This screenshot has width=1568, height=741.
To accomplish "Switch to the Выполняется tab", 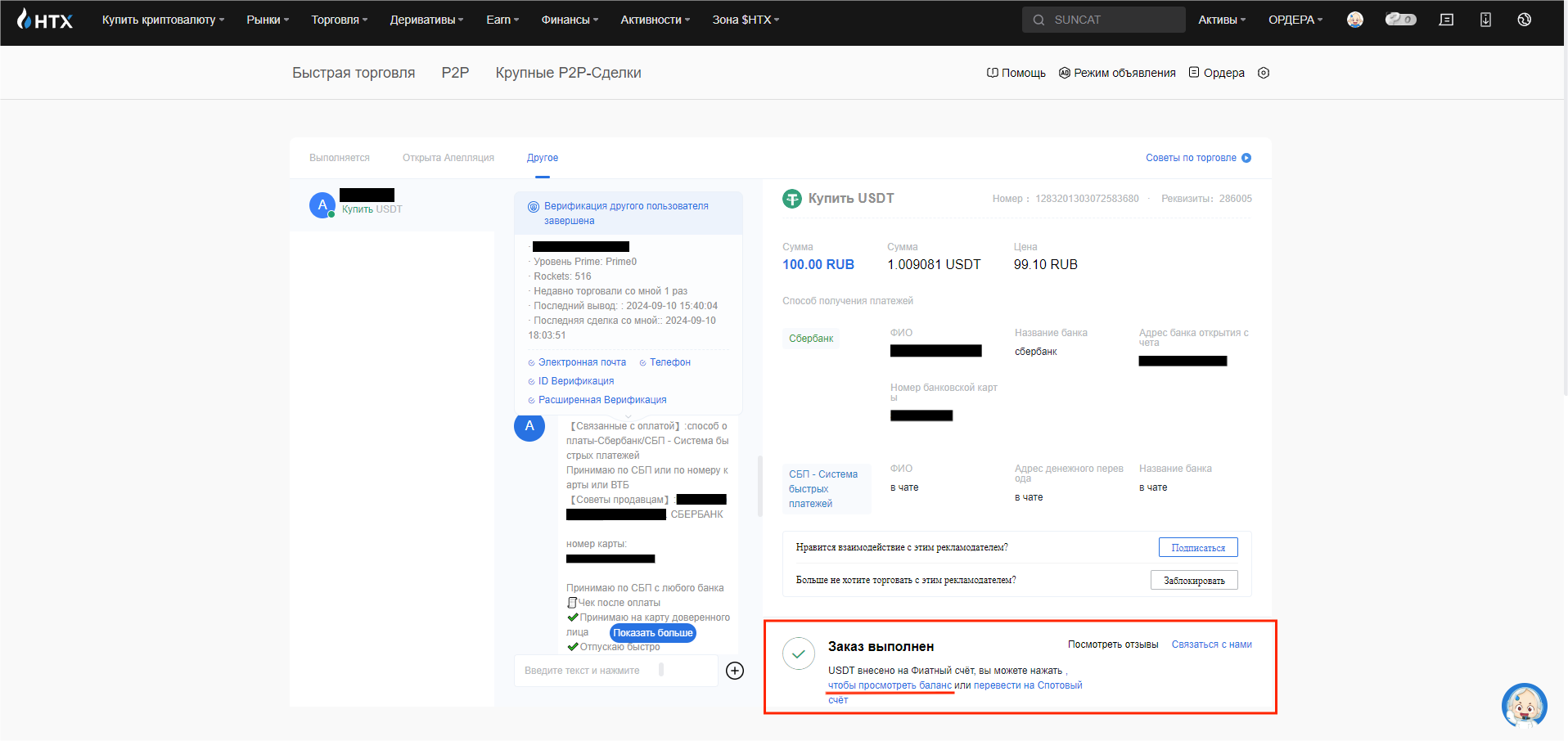I will coord(340,158).
